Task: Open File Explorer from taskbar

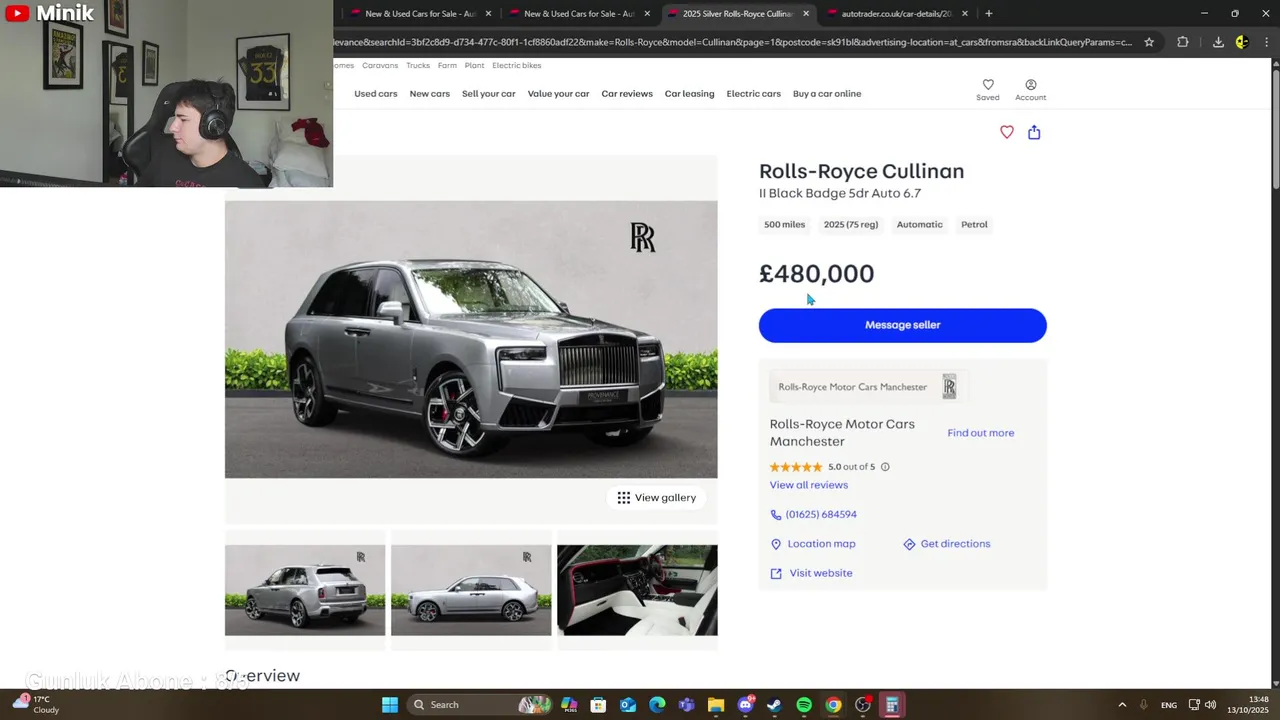Action: [716, 705]
